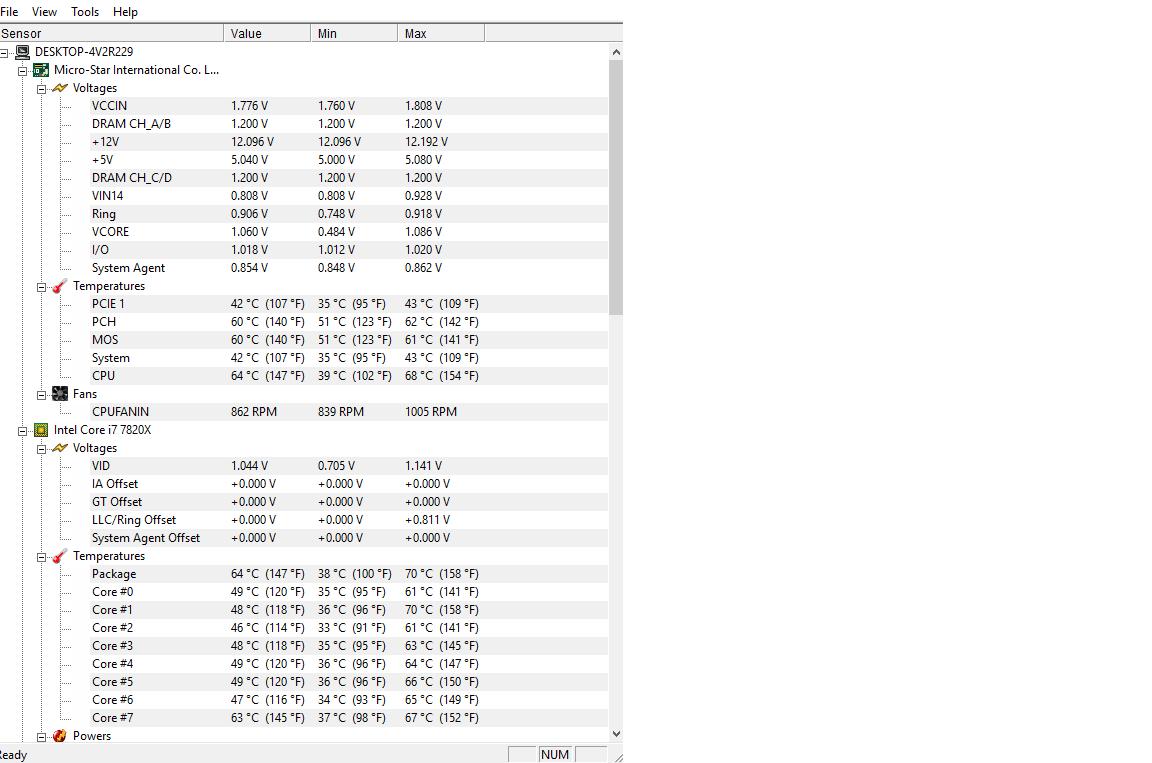Click the Value column header
The height and width of the screenshot is (763, 1152).
267,33
